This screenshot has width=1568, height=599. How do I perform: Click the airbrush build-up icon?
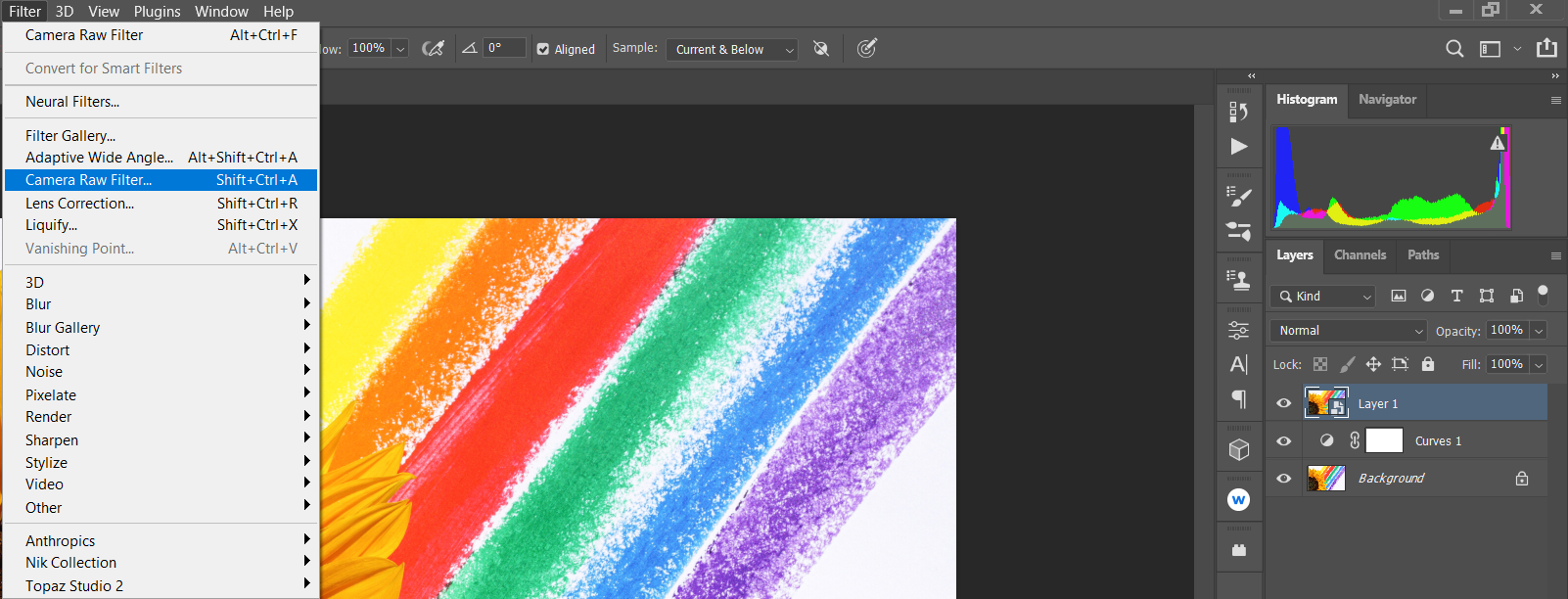click(x=433, y=49)
